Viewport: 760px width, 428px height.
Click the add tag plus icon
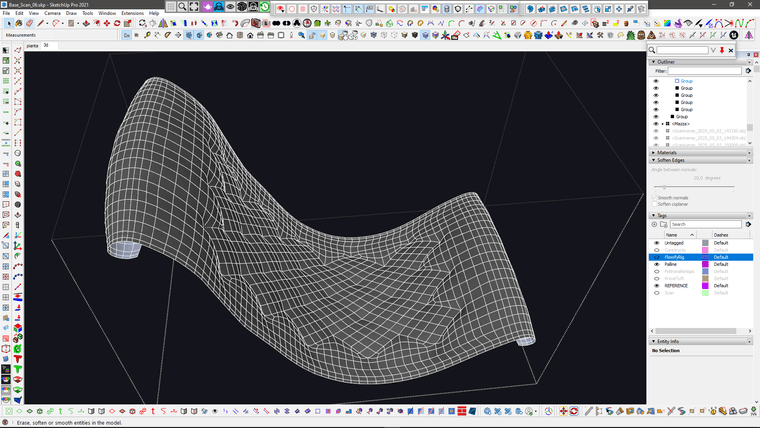point(655,224)
